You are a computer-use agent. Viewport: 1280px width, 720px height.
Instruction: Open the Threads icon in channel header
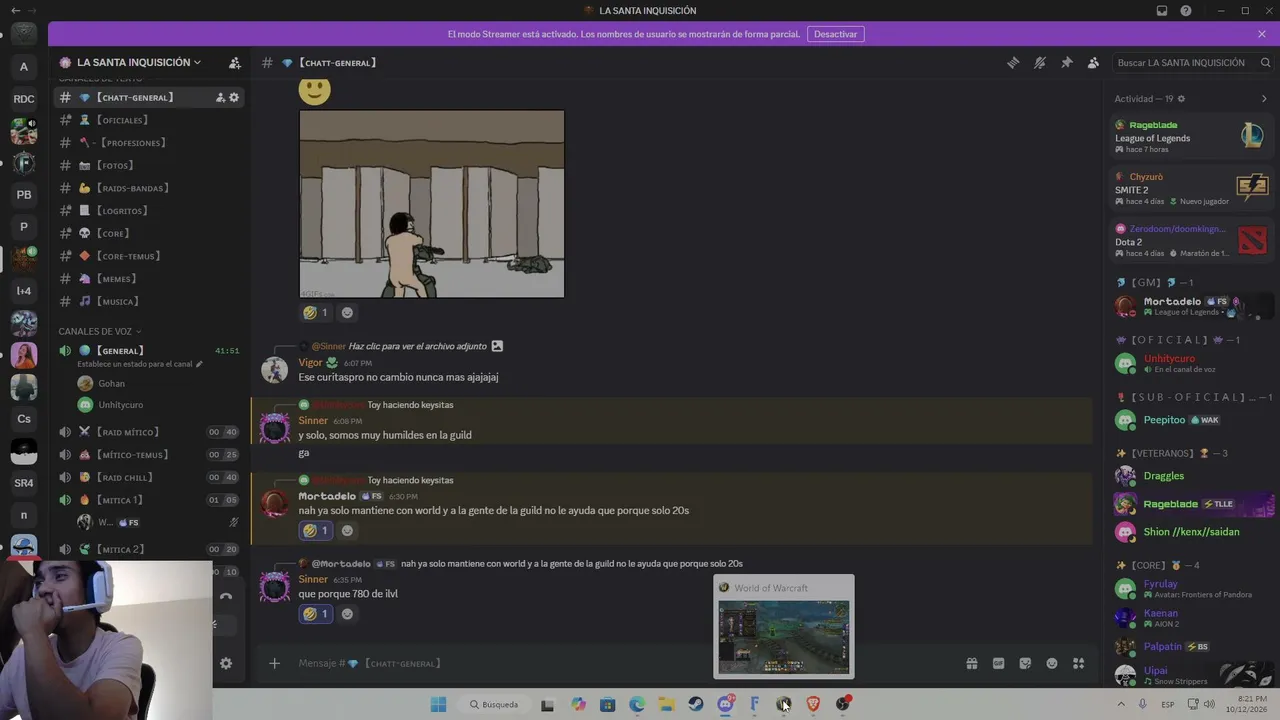pos(1013,63)
